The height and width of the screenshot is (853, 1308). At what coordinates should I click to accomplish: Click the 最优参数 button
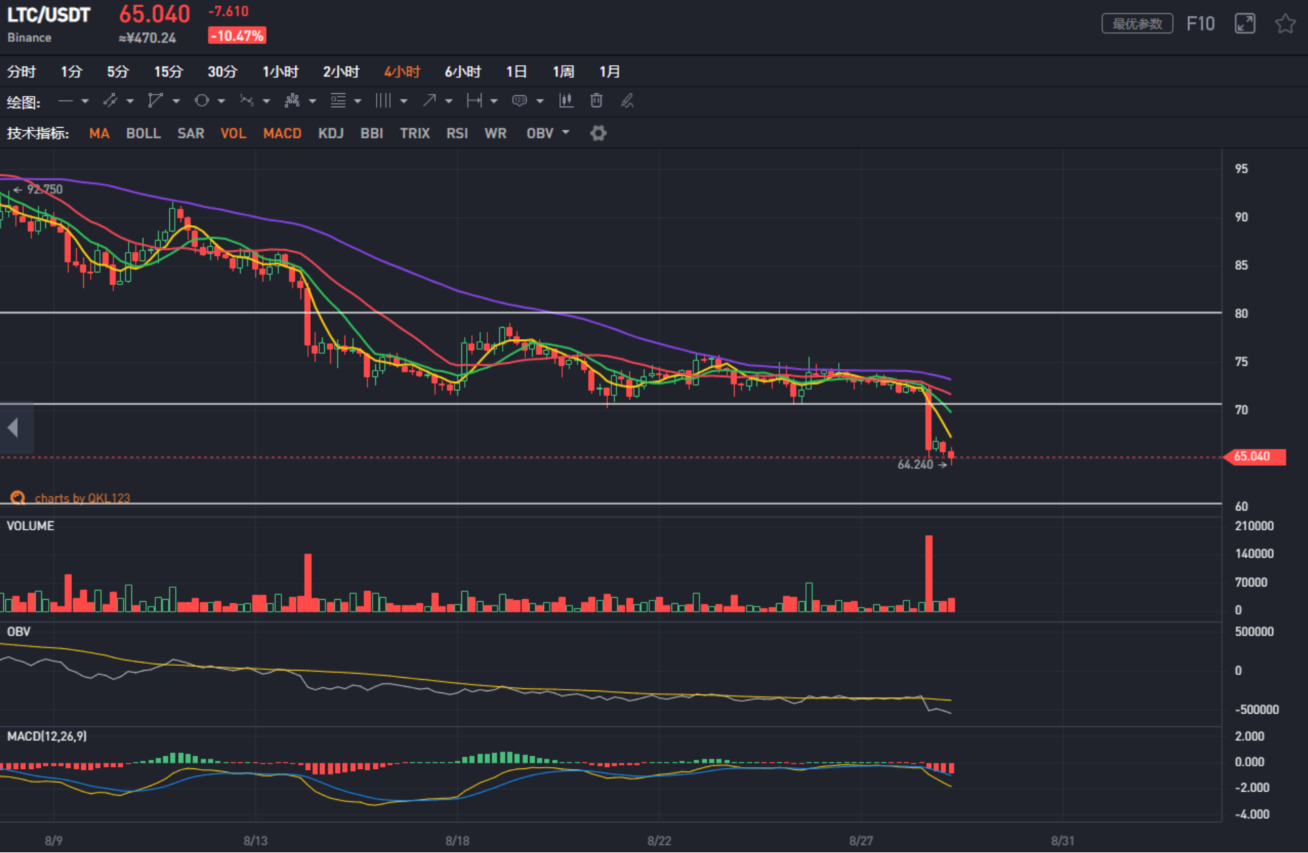(1137, 23)
